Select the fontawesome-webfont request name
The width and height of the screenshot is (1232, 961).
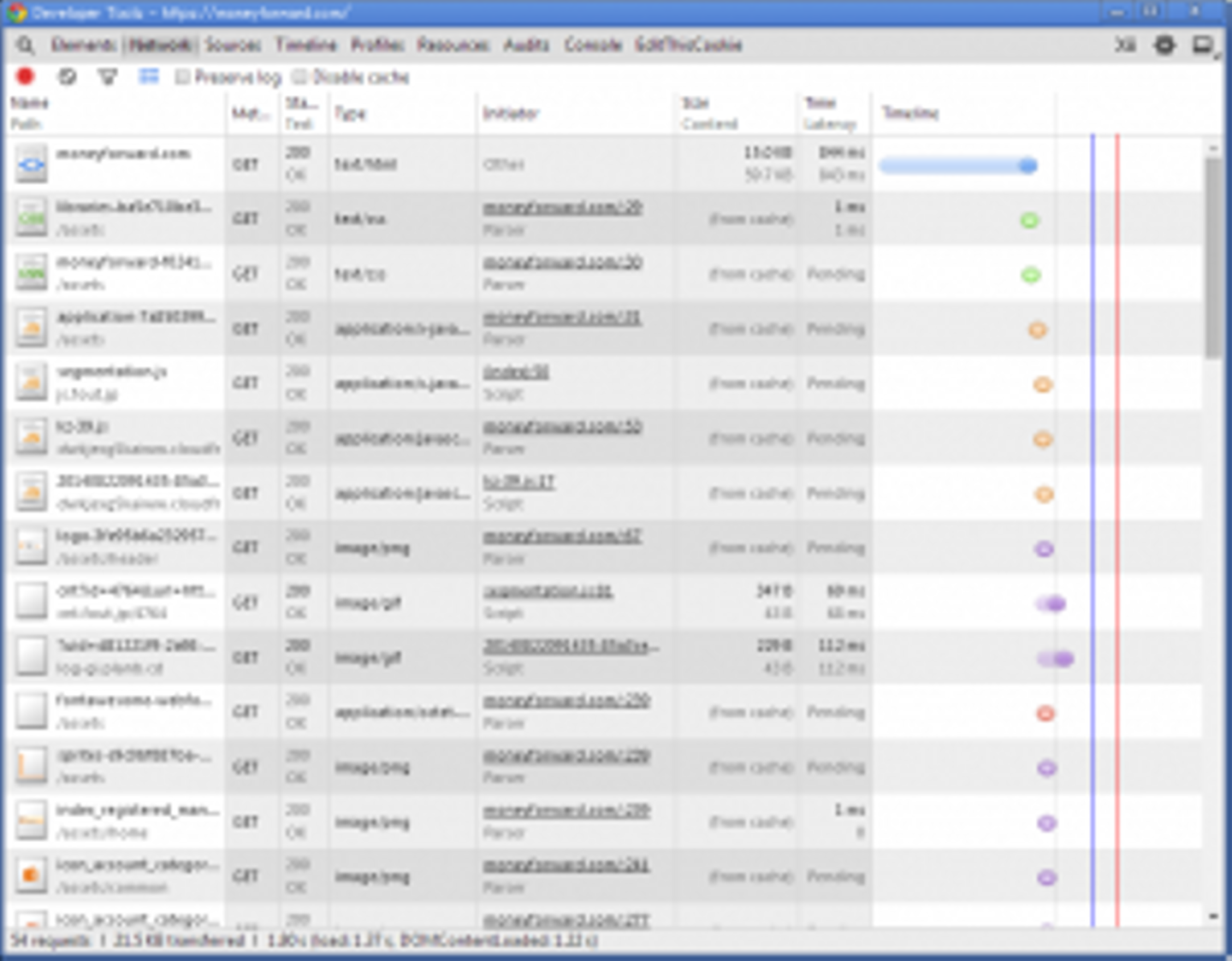[133, 701]
